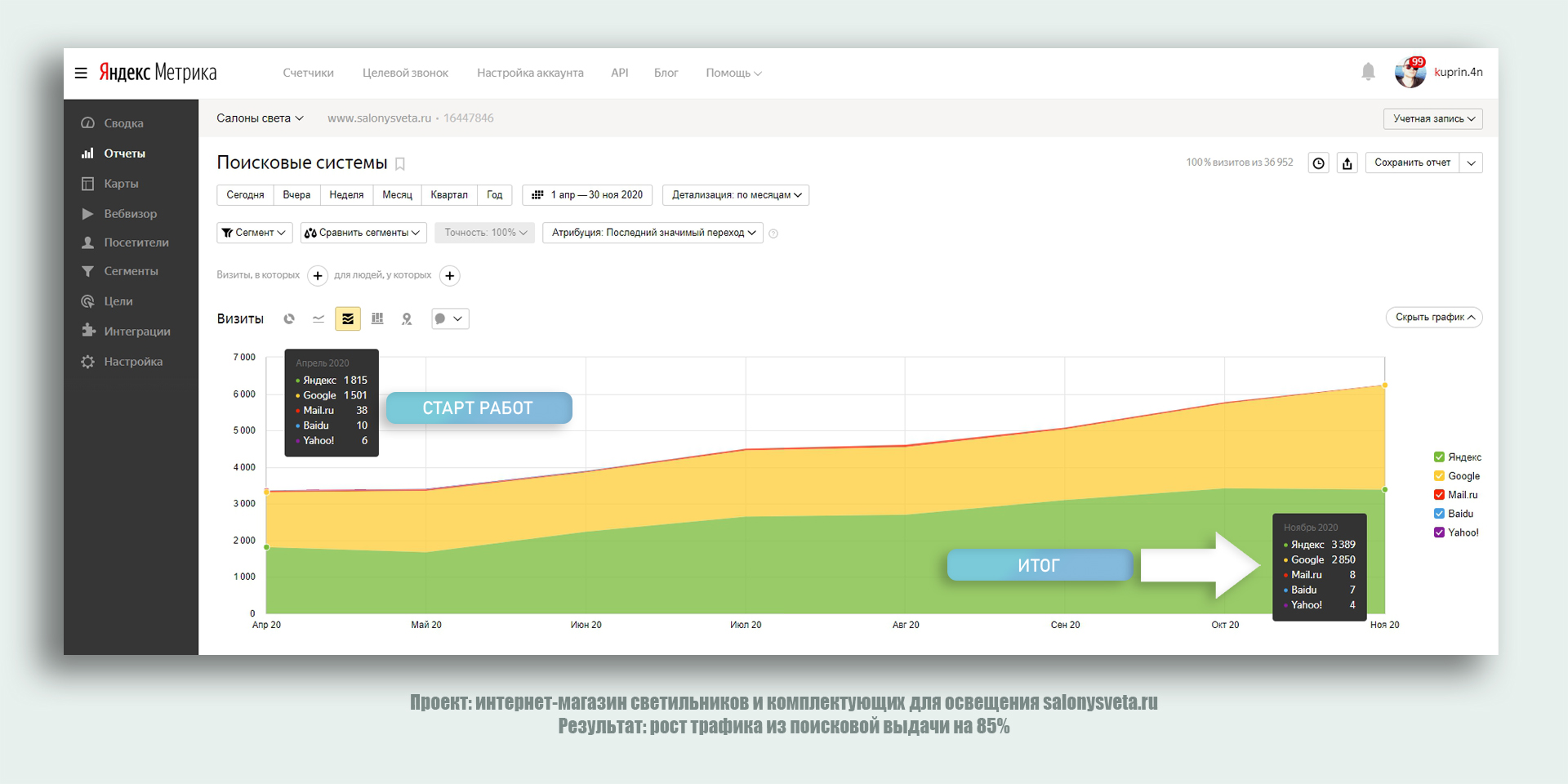
Task: Open the map view icon
Action: coord(407,318)
